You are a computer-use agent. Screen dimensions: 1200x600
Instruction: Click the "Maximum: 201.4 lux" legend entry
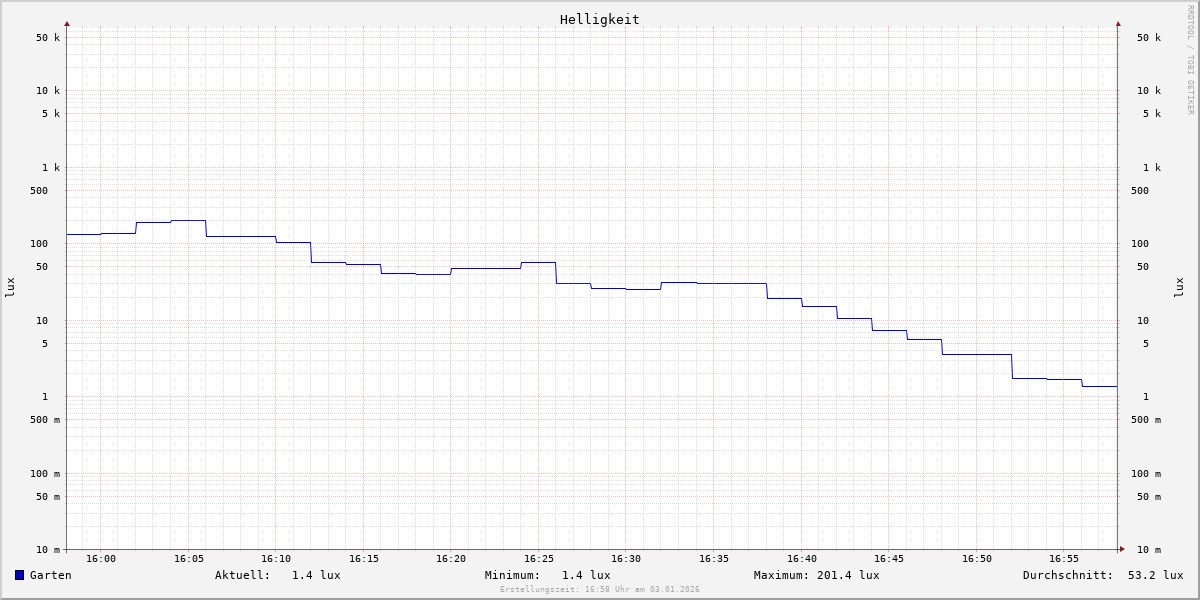click(817, 575)
